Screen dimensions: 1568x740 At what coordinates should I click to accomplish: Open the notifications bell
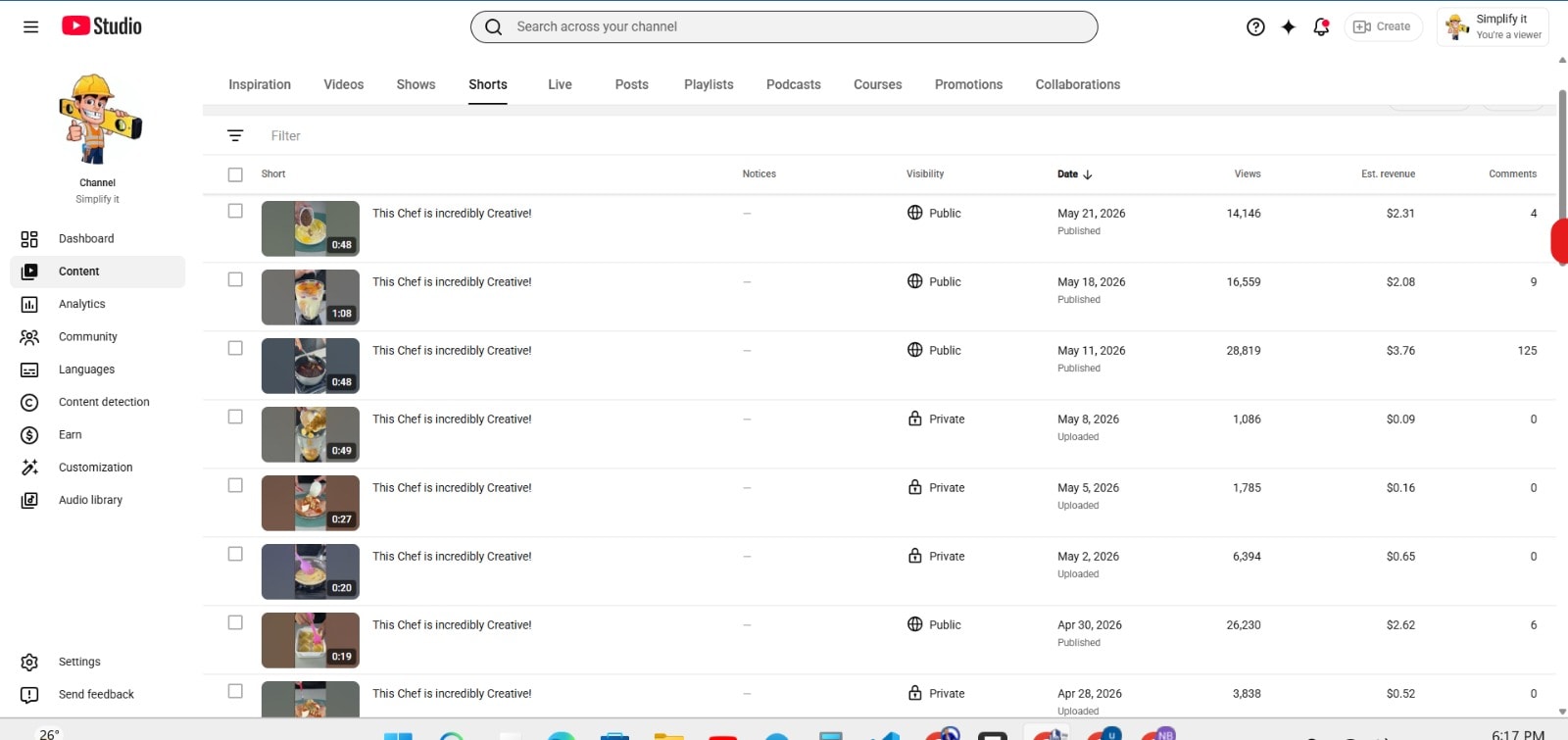[x=1321, y=26]
